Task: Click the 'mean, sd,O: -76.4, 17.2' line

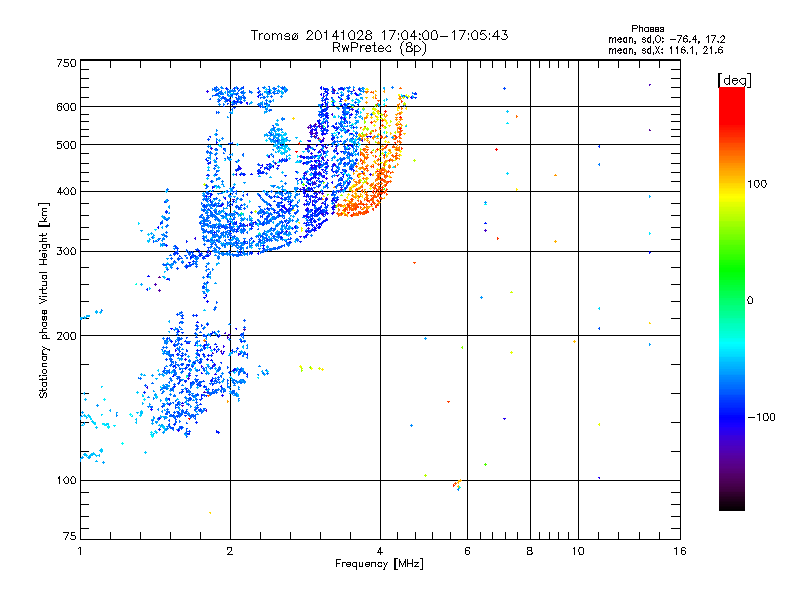Action: 666,39
